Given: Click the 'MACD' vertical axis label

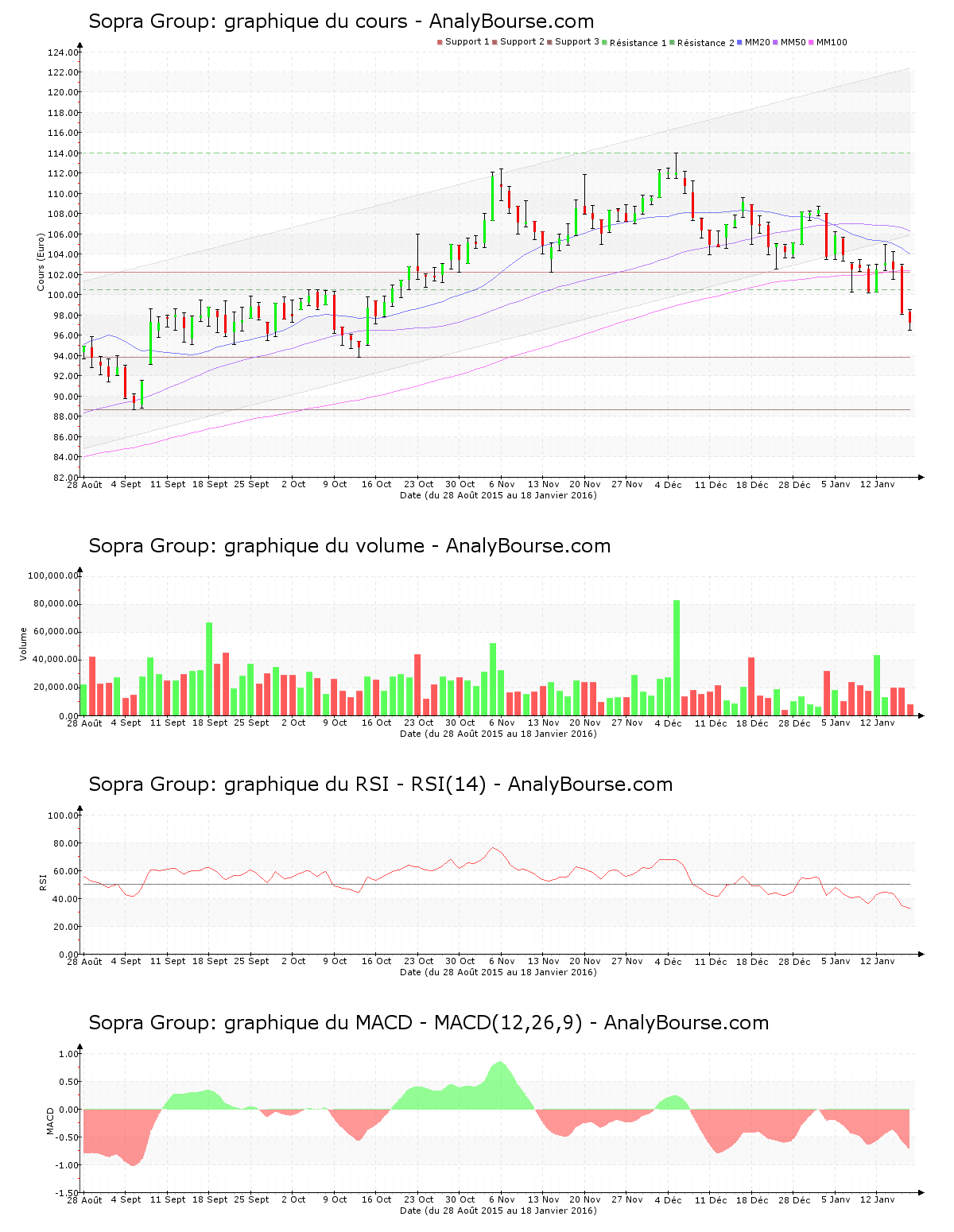Looking at the screenshot, I should [x=50, y=1121].
